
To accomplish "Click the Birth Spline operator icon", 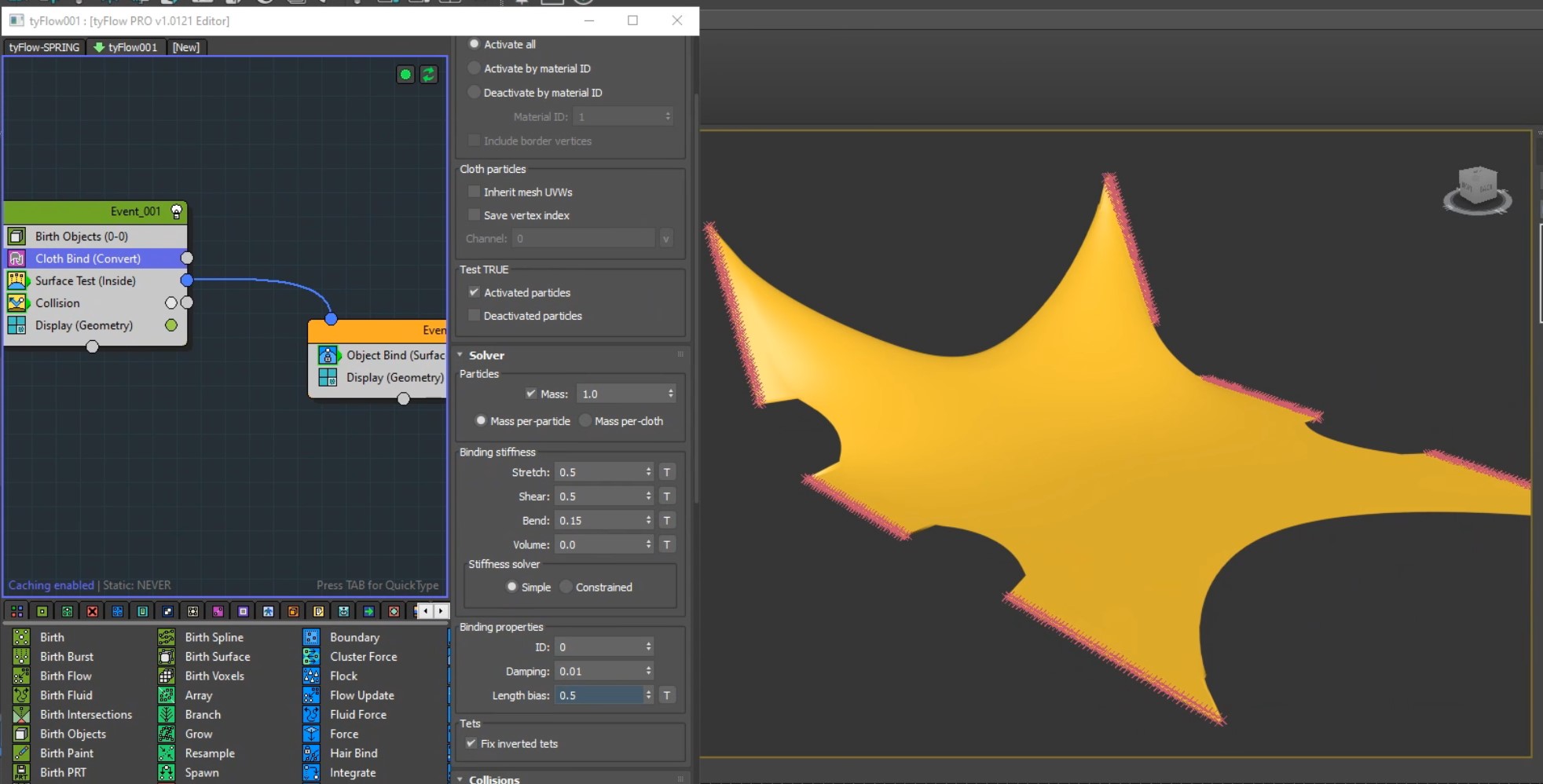I will click(167, 637).
